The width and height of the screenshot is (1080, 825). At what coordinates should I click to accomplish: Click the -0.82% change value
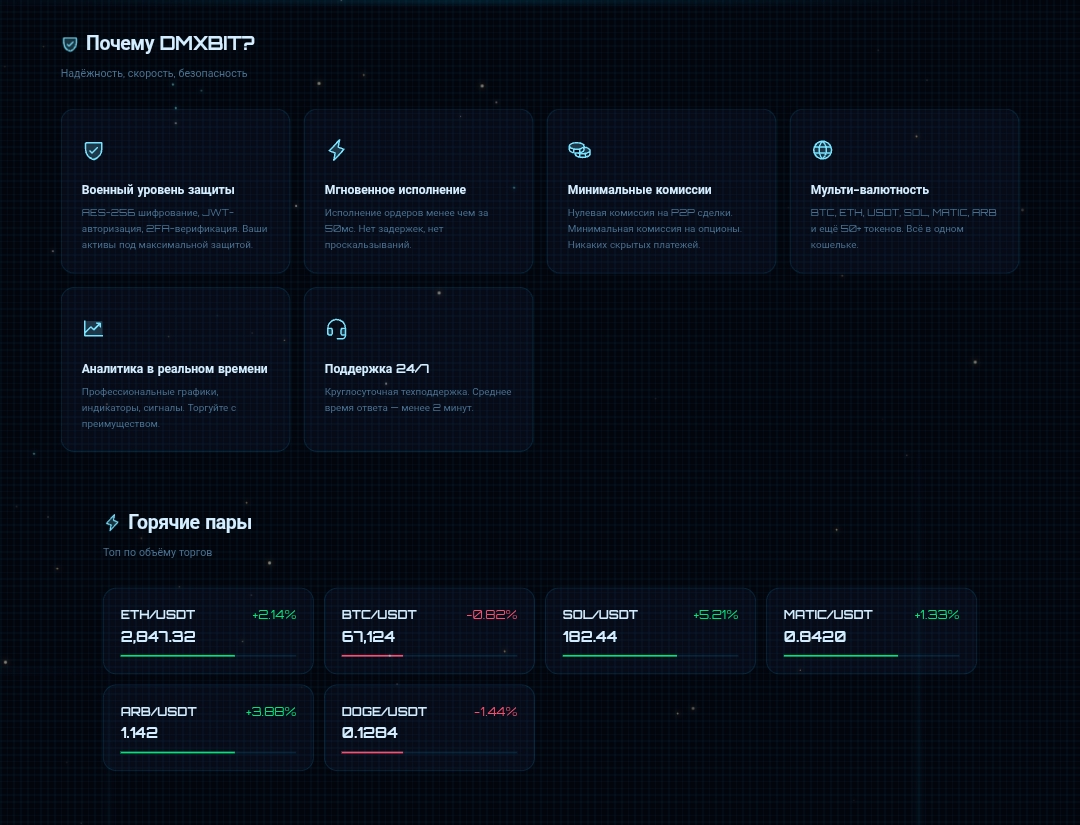tap(492, 614)
